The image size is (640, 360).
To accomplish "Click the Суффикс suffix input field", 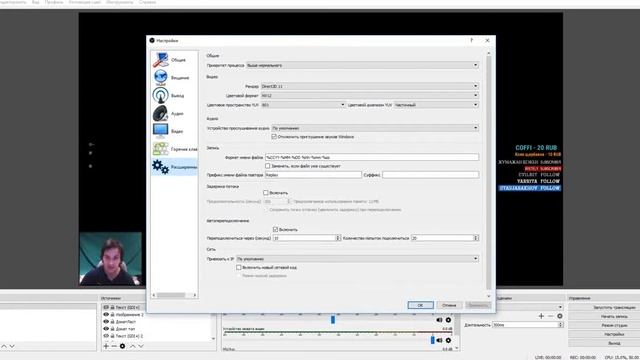I will tap(431, 175).
